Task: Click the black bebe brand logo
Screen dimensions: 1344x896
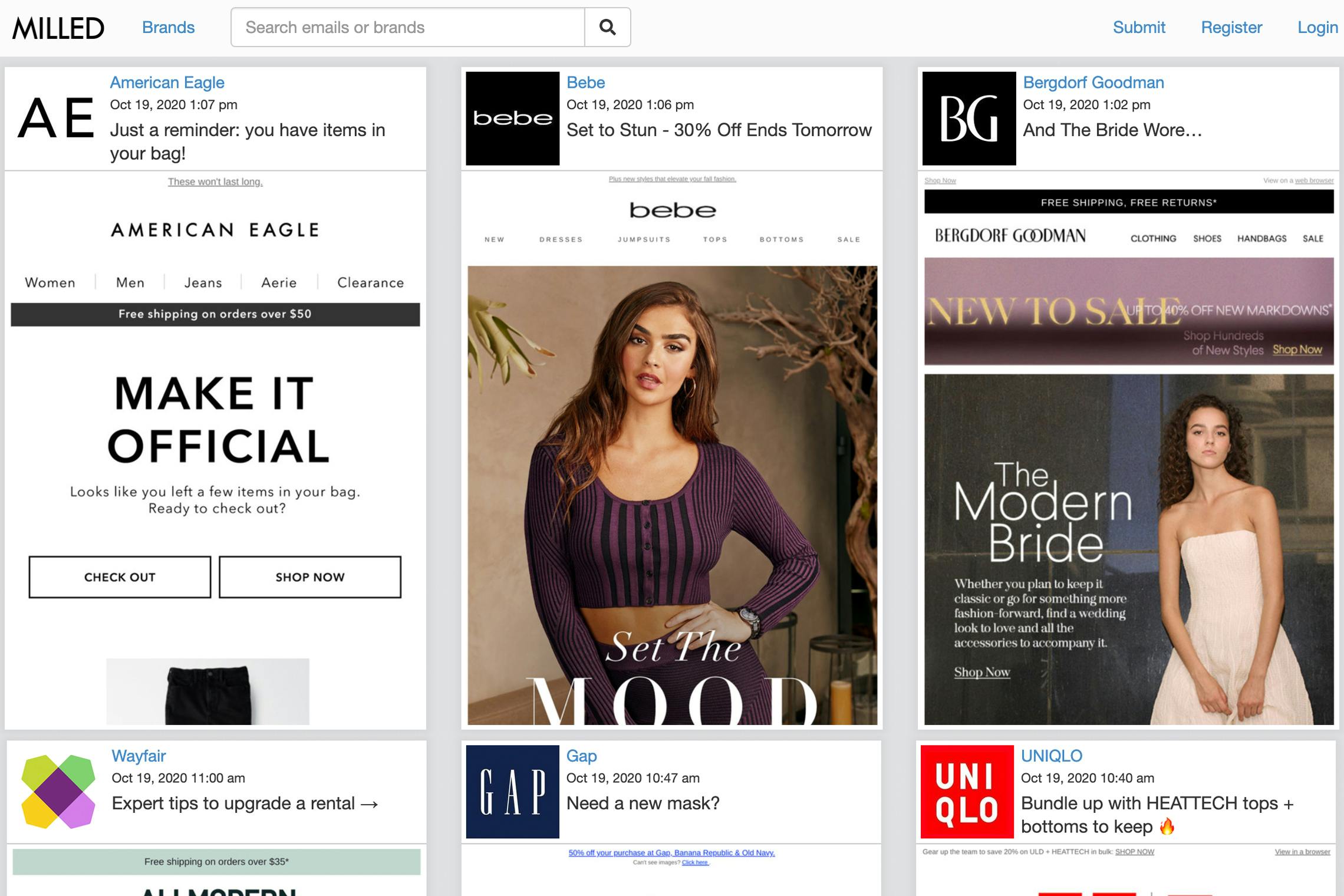Action: tap(512, 118)
